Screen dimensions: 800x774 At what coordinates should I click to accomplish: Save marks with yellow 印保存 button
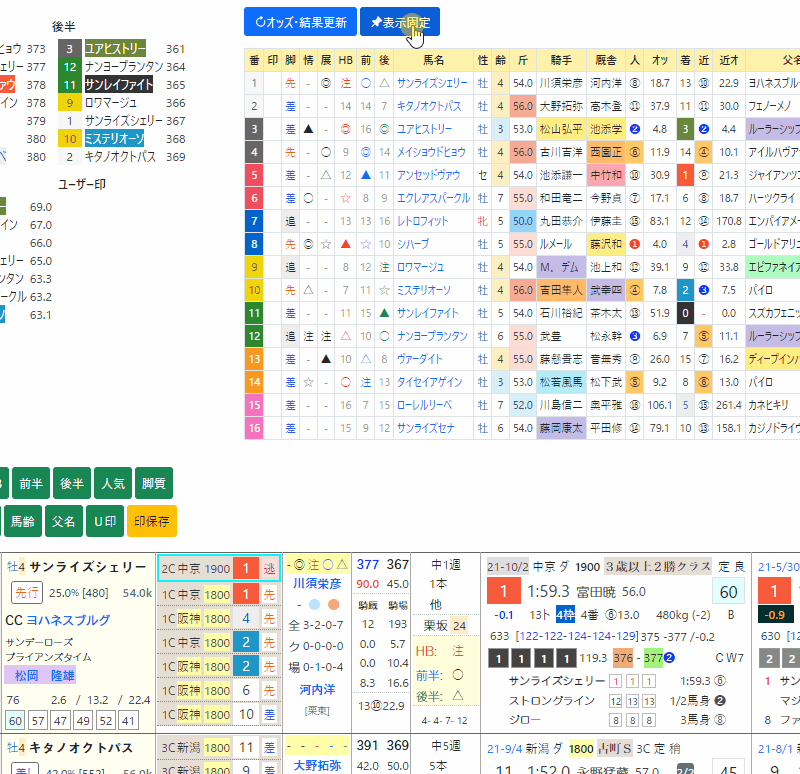151,521
